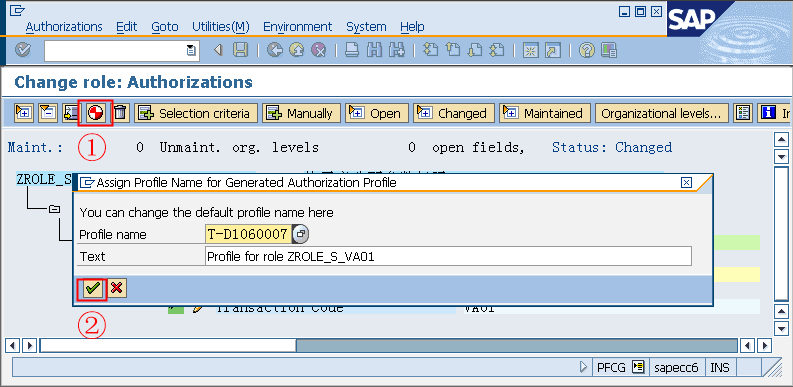Click the Save diskette icon
This screenshot has height=387, width=793.
click(240, 50)
